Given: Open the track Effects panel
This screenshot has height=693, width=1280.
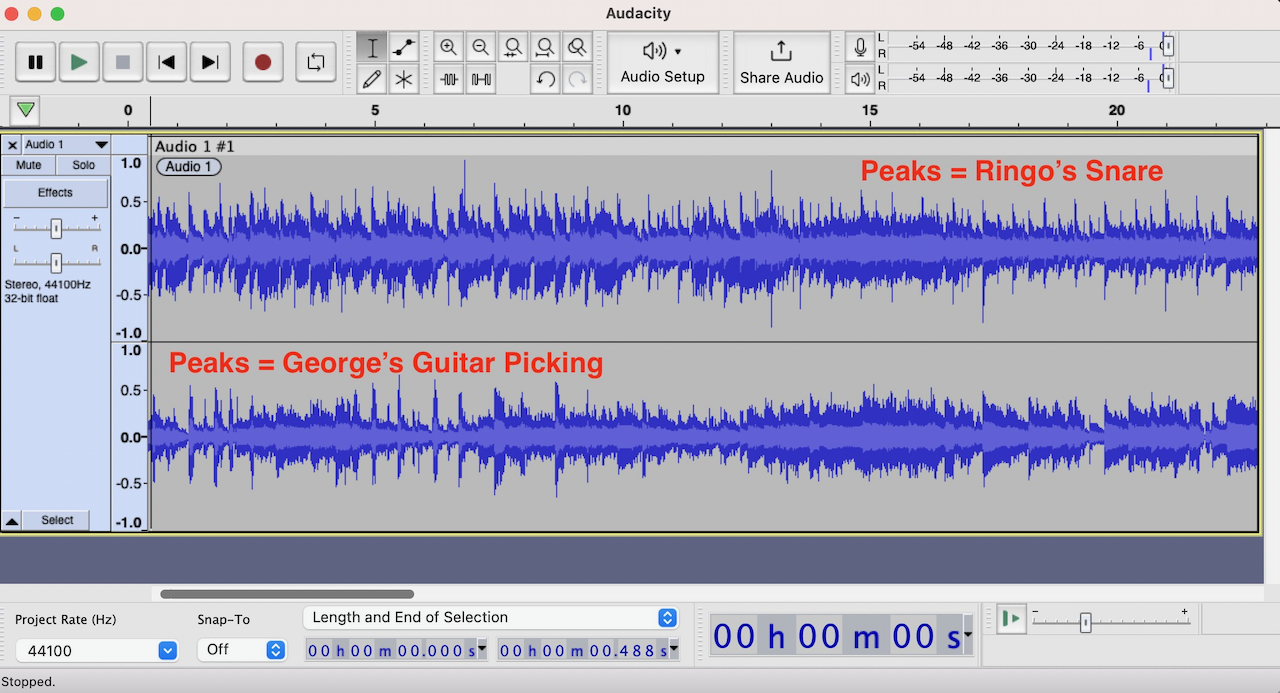Looking at the screenshot, I should [56, 193].
